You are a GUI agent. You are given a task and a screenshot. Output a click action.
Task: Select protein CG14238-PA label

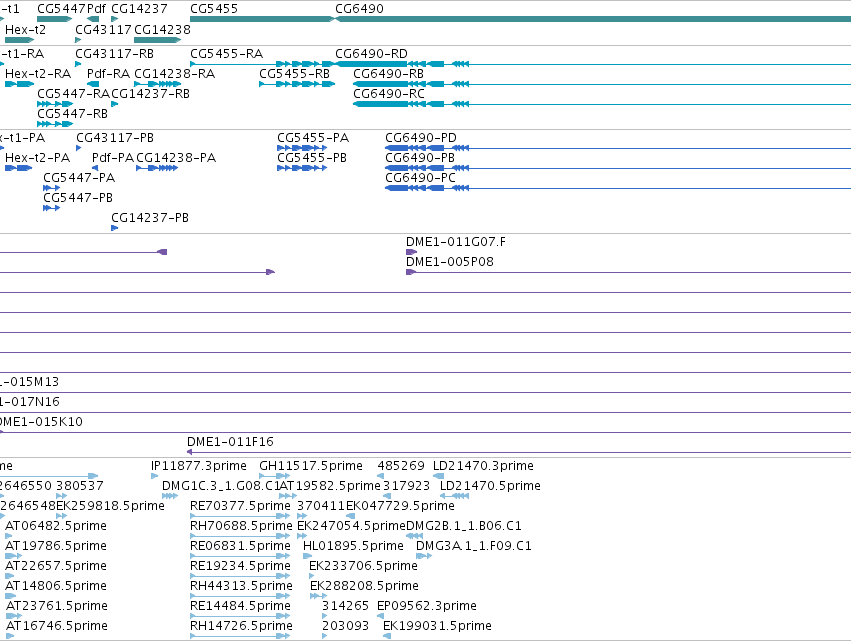coord(176,157)
